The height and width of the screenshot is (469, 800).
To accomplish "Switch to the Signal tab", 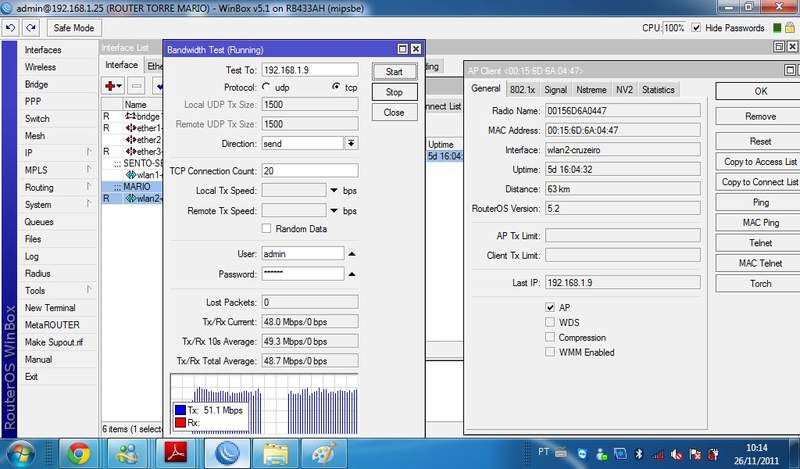I will pos(555,89).
